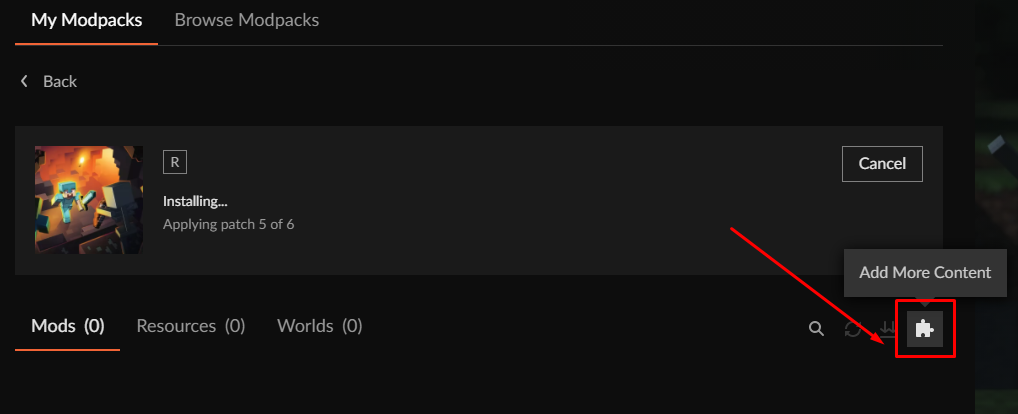Click the background artwork on the right edge
Image resolution: width=1018 pixels, height=414 pixels.
click(x=995, y=200)
